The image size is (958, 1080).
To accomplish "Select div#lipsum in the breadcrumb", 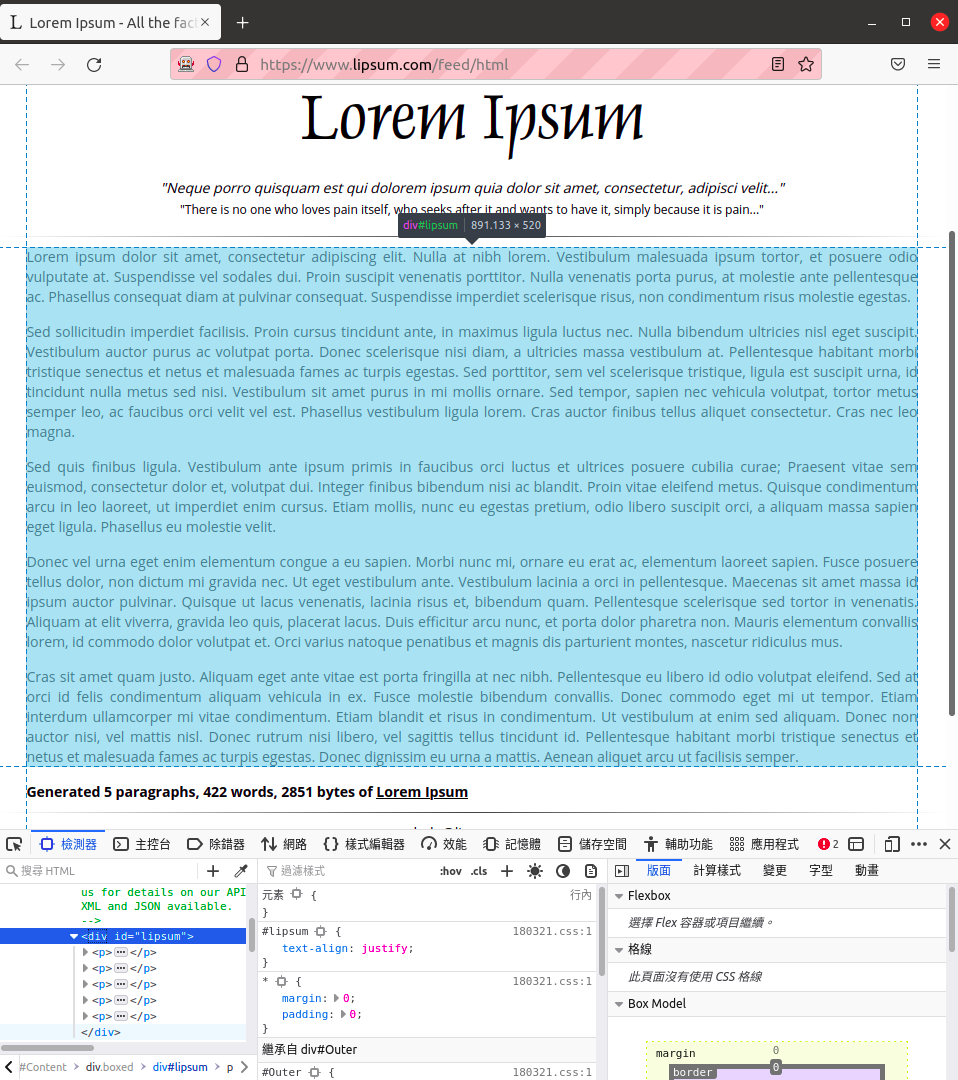I will coord(180,1067).
